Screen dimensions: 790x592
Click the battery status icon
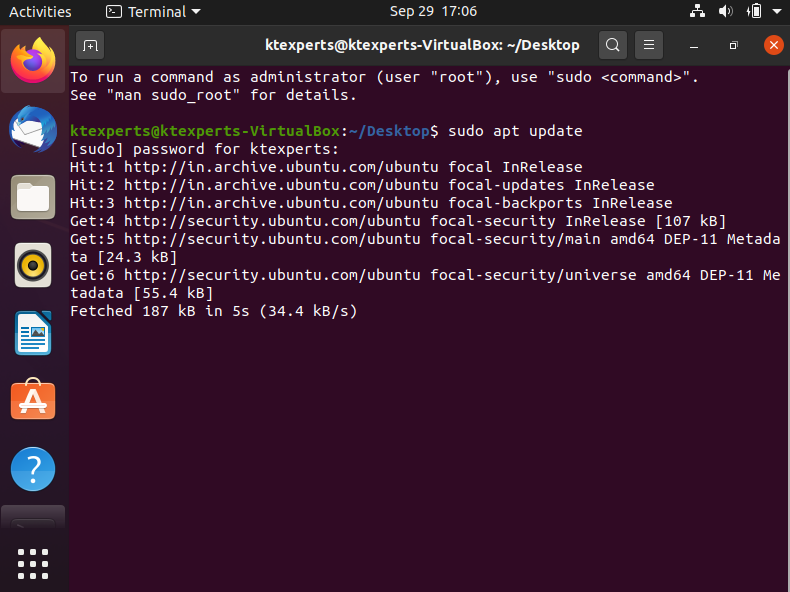(x=754, y=11)
